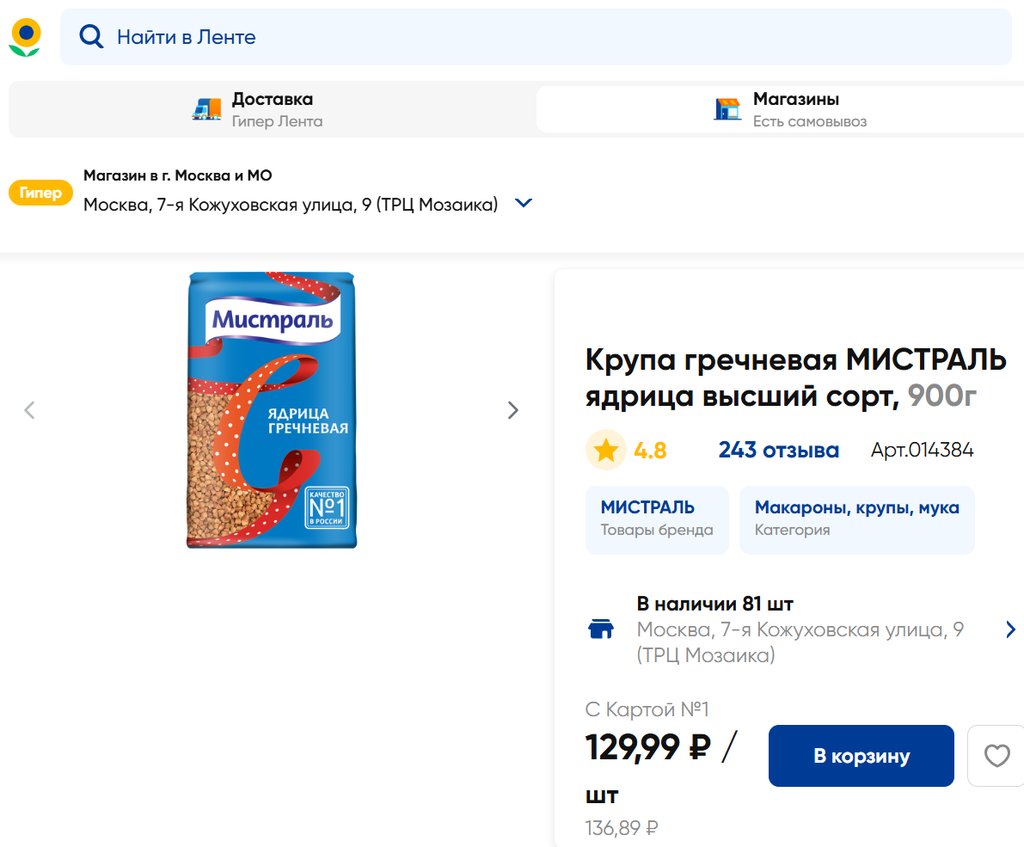Image resolution: width=1024 pixels, height=847 pixels.
Task: Open the 243 отзыва reviews link
Action: pyautogui.click(x=778, y=450)
